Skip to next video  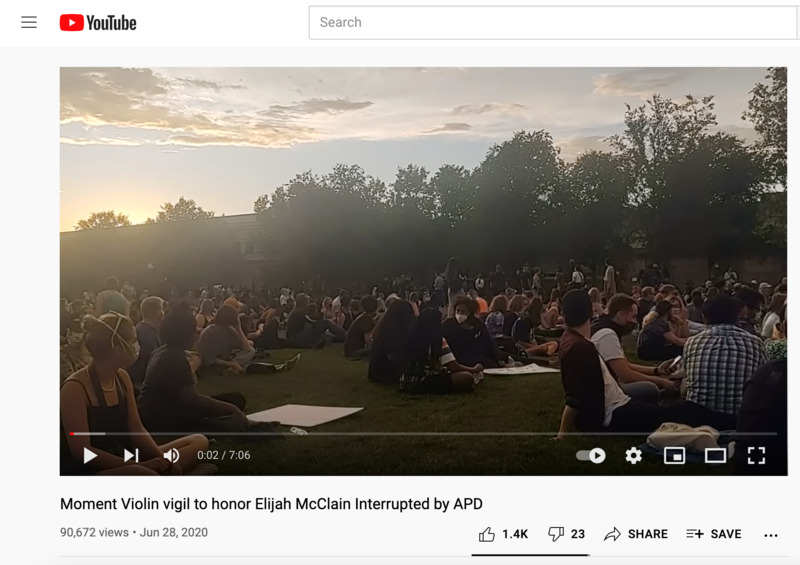(x=131, y=455)
